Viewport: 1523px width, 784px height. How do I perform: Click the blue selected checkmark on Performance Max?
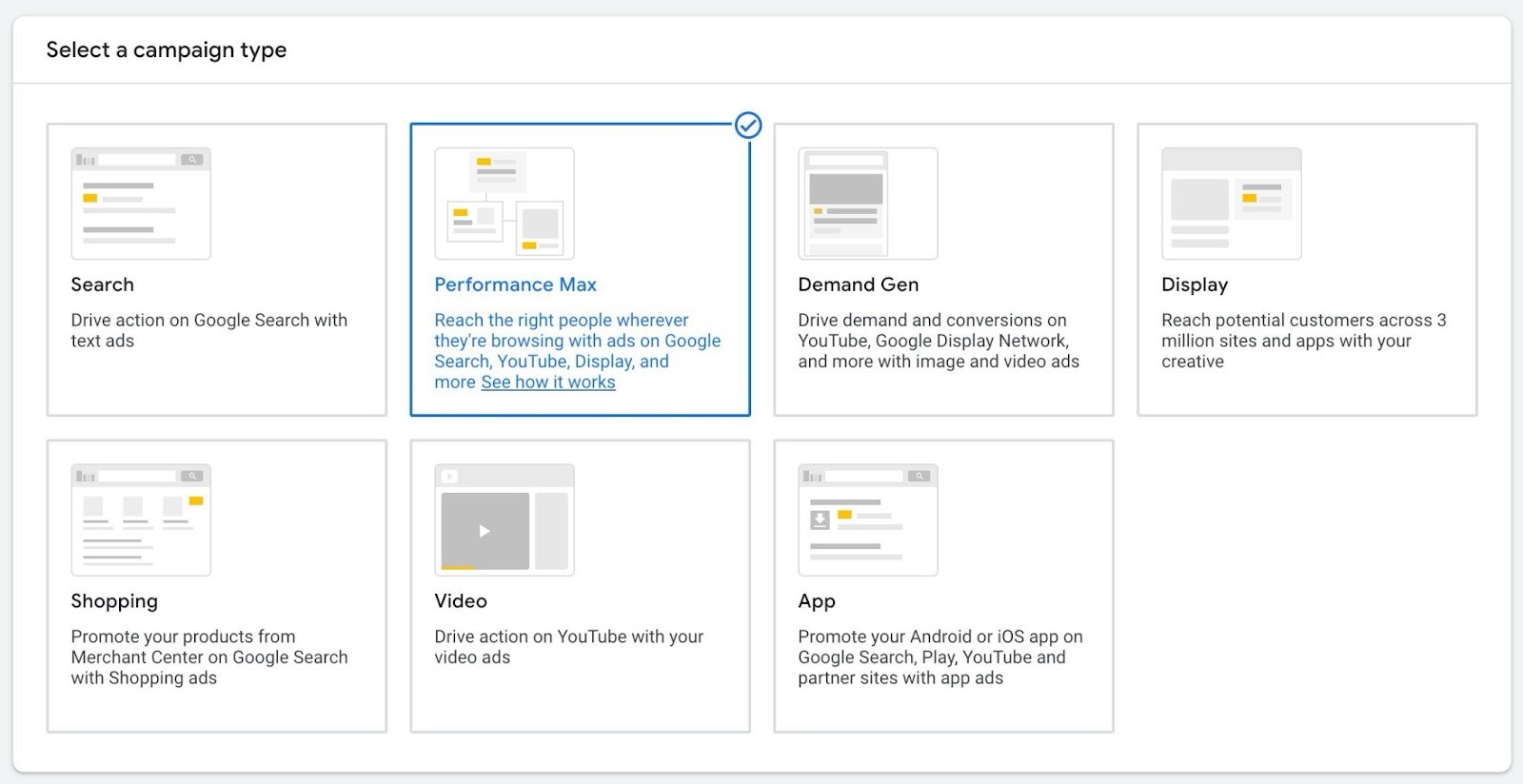tap(749, 125)
